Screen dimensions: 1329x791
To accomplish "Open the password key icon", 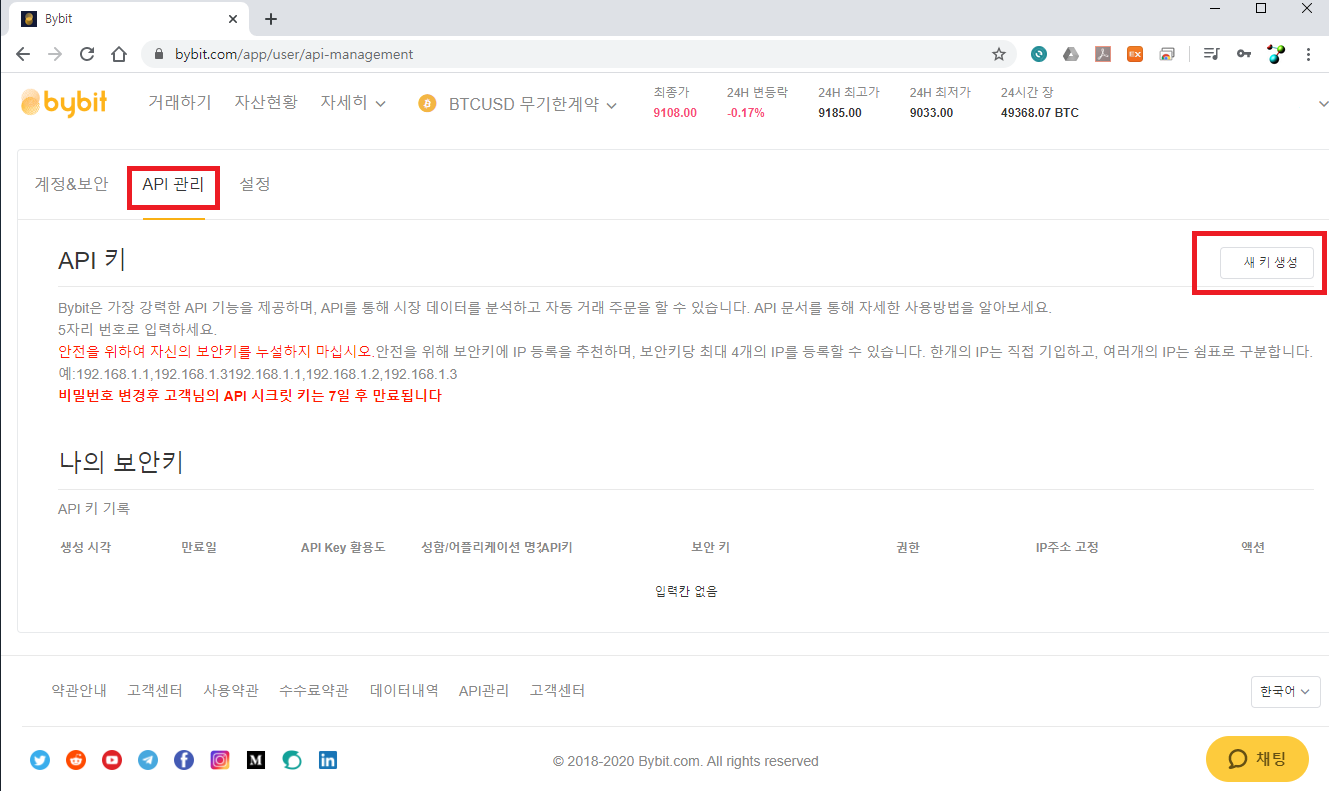I will [x=1243, y=54].
